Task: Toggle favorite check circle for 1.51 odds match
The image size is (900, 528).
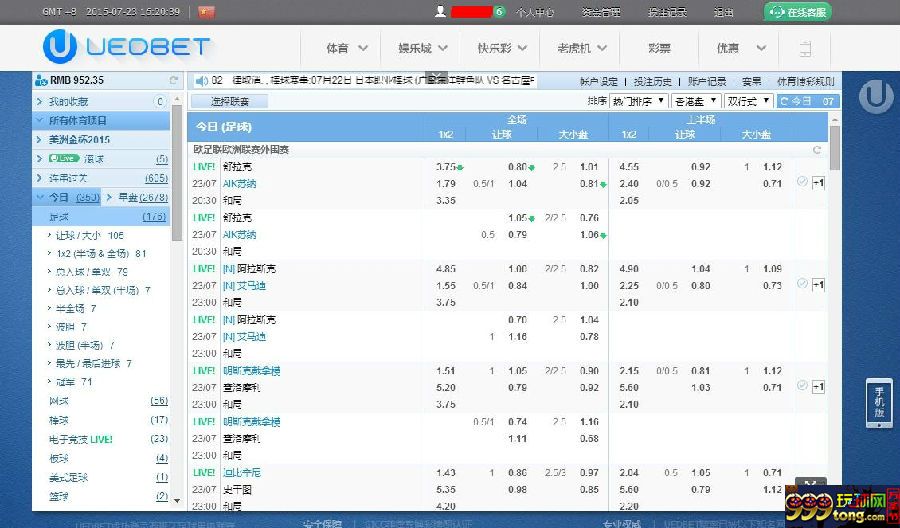Action: coord(802,385)
